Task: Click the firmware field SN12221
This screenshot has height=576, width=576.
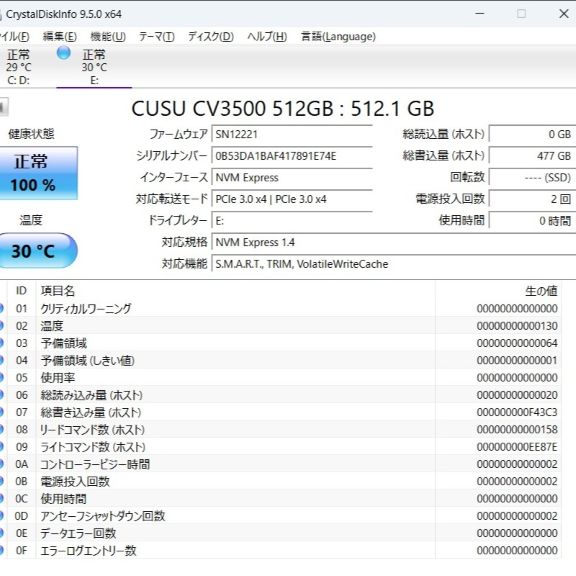Action: click(x=292, y=134)
